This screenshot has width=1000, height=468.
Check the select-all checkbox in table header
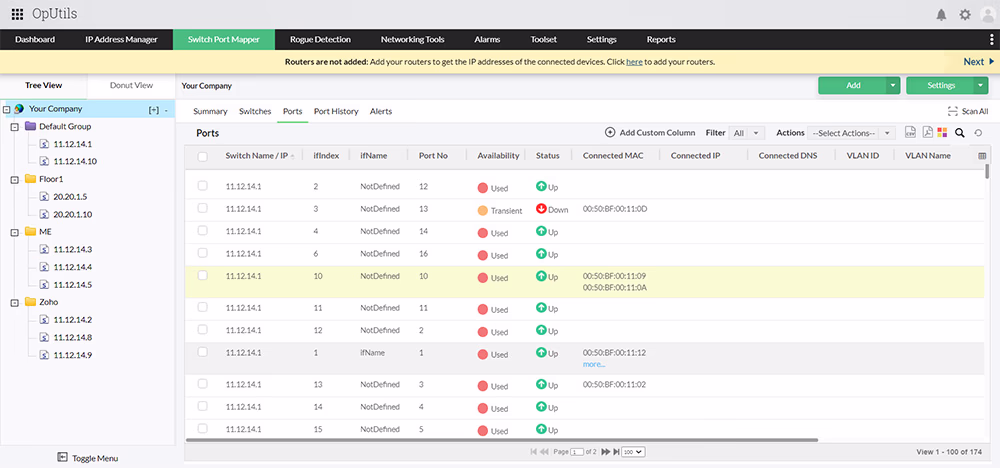(x=203, y=156)
